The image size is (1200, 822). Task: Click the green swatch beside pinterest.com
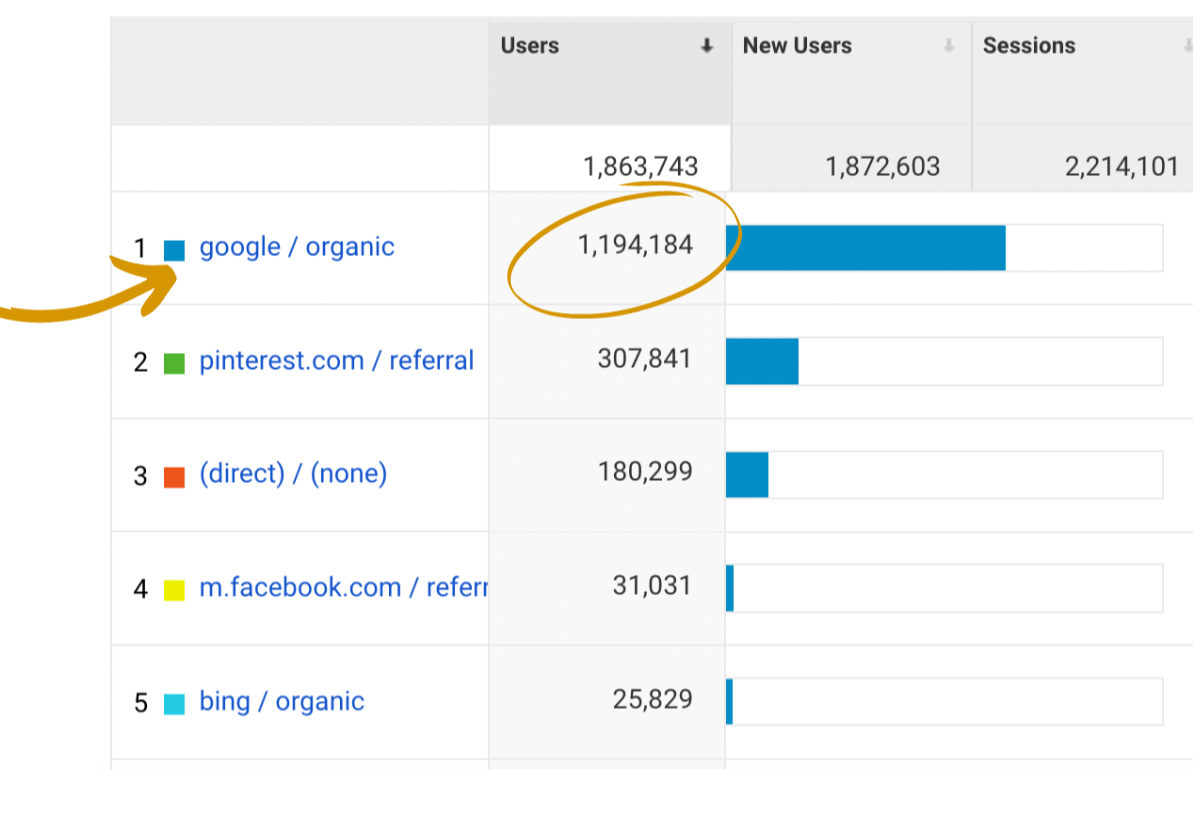coord(174,364)
